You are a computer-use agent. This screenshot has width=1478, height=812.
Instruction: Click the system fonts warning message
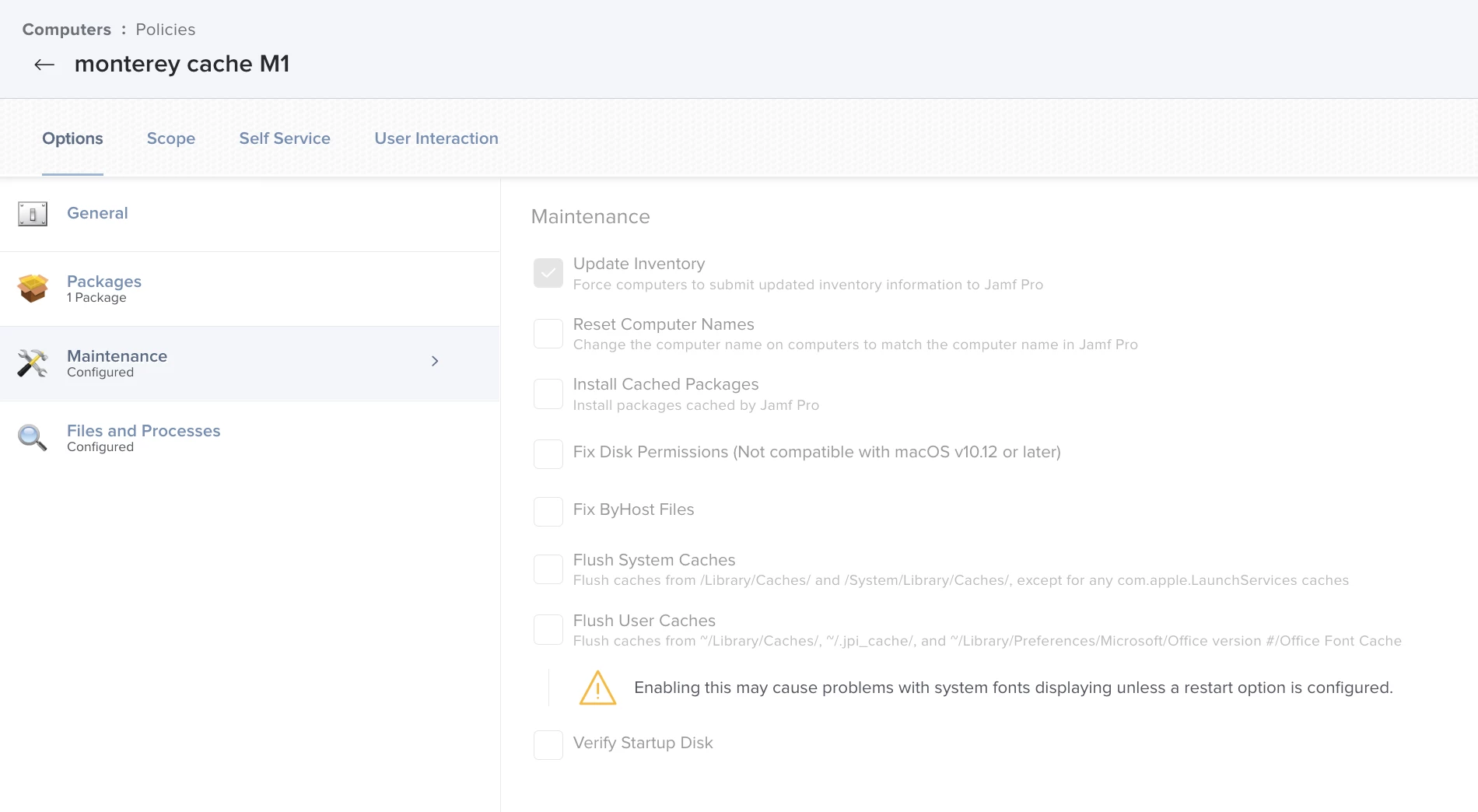(x=1014, y=688)
